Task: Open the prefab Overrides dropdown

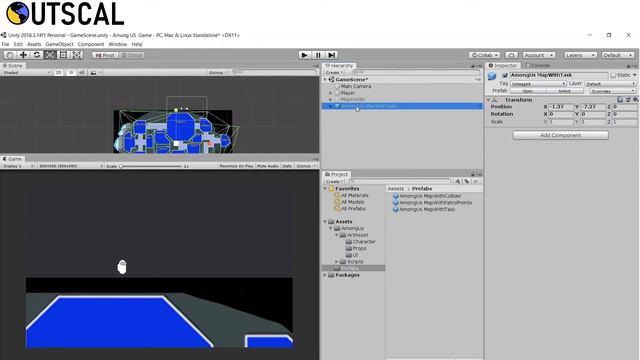Action: (613, 91)
